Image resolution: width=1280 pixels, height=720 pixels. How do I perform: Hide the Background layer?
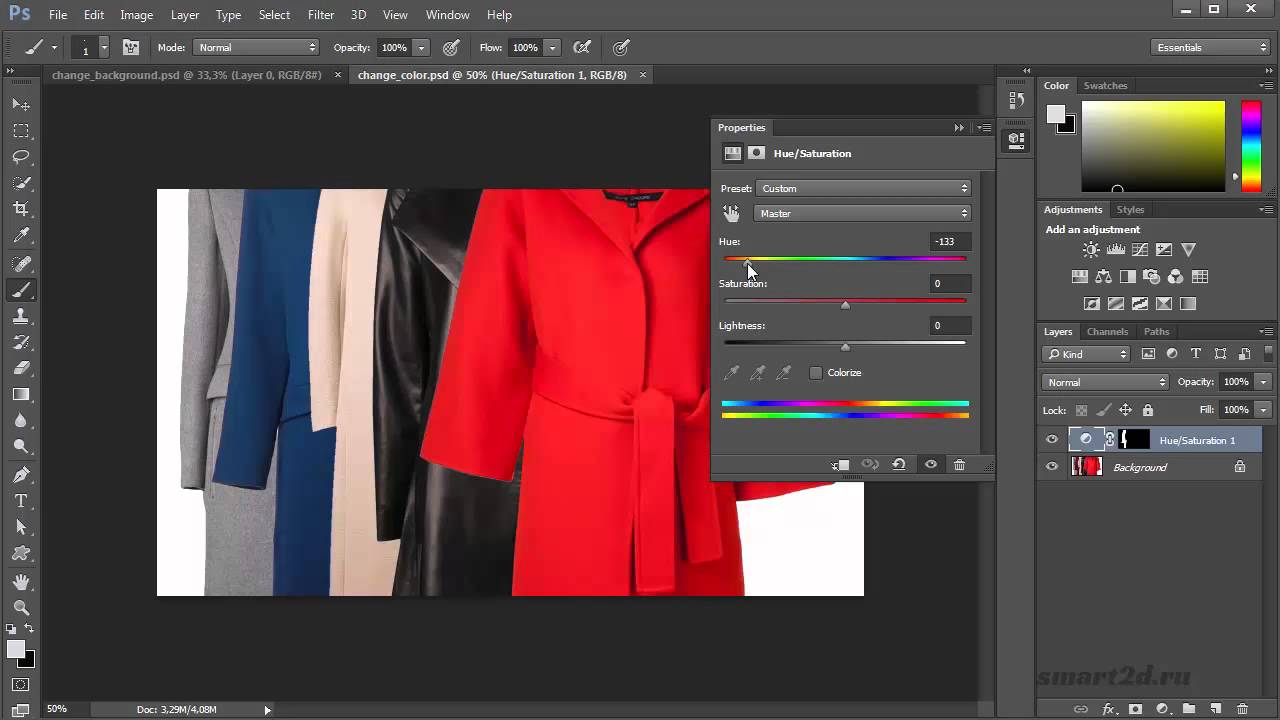click(1051, 467)
